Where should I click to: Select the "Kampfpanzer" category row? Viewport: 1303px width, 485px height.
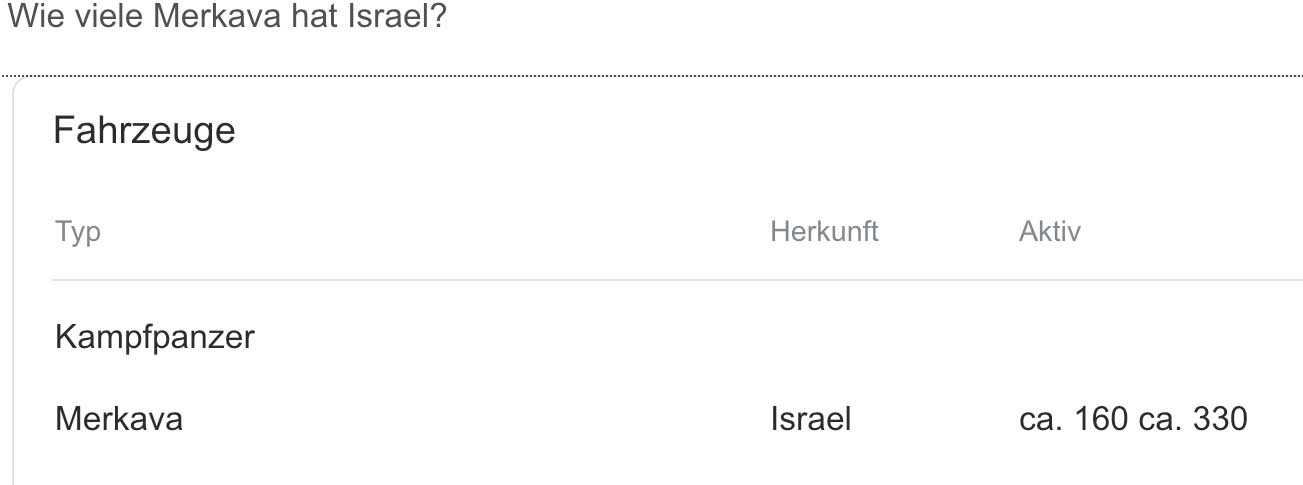click(155, 338)
